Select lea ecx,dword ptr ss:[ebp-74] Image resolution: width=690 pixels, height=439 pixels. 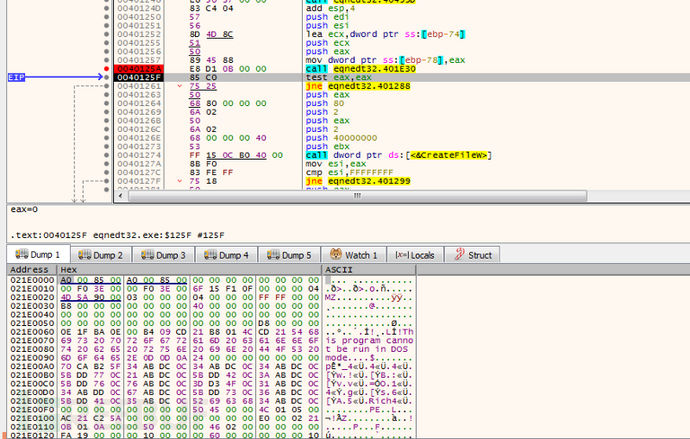pyautogui.click(x=385, y=34)
